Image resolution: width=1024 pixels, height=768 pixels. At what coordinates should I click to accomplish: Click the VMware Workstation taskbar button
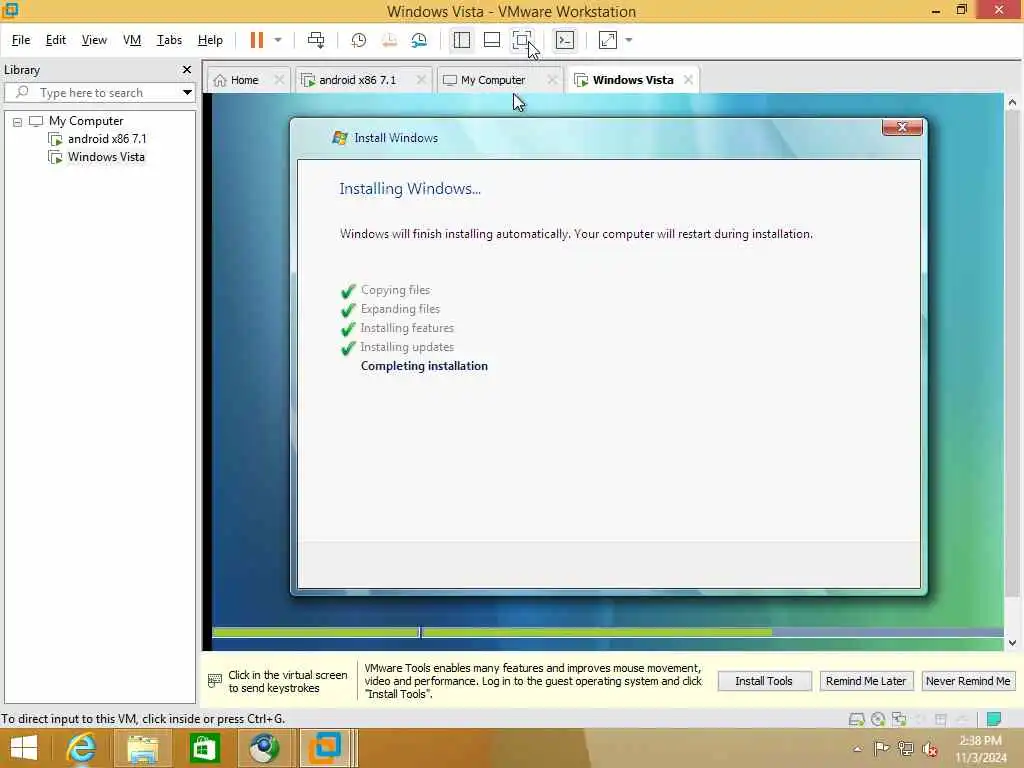coord(326,748)
